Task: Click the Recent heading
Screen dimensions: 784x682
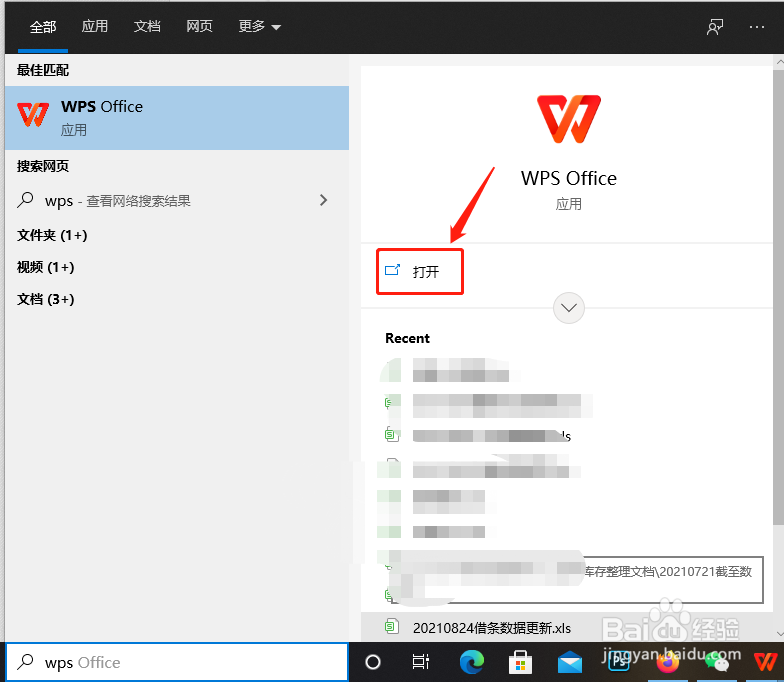Action: click(408, 338)
